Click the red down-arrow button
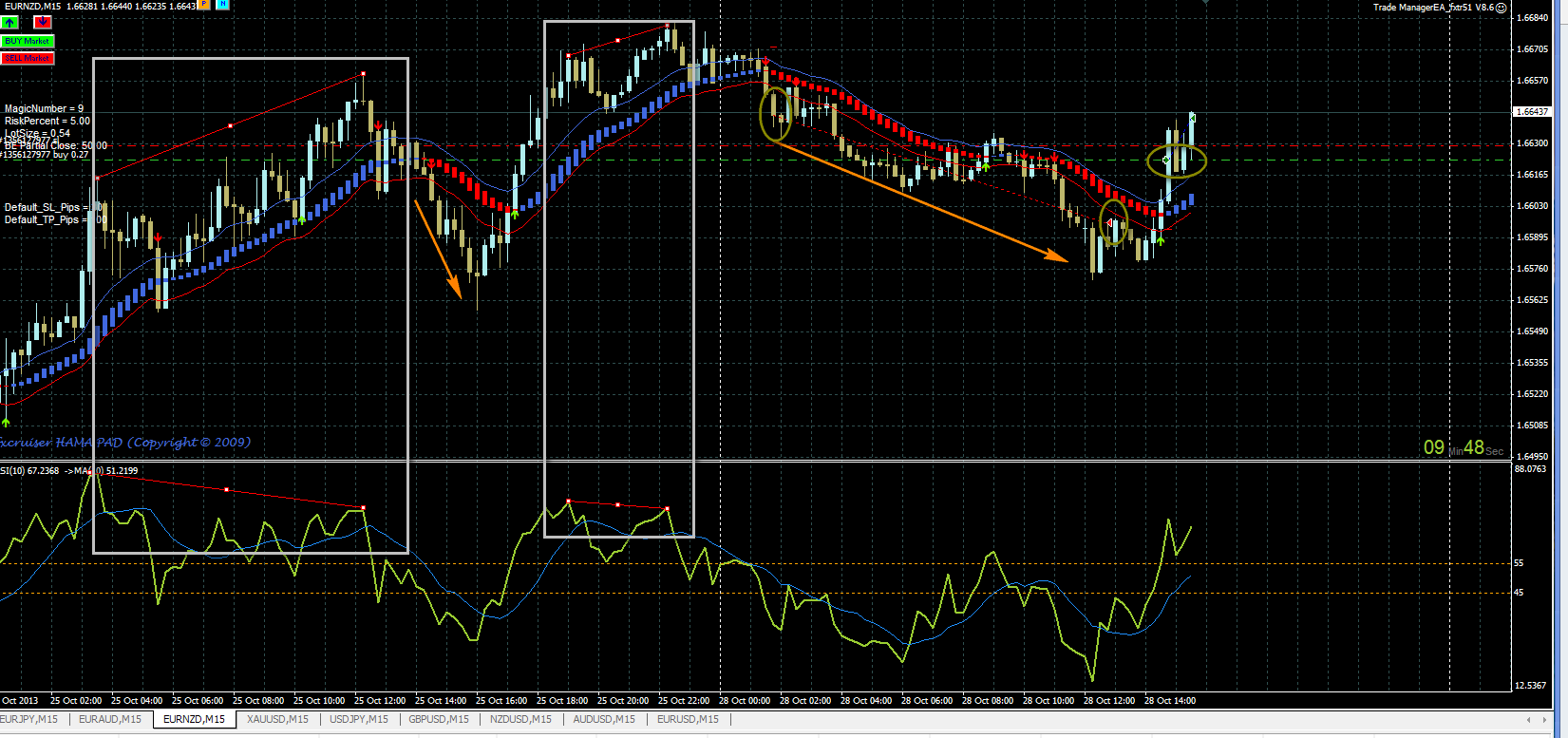 [x=43, y=22]
